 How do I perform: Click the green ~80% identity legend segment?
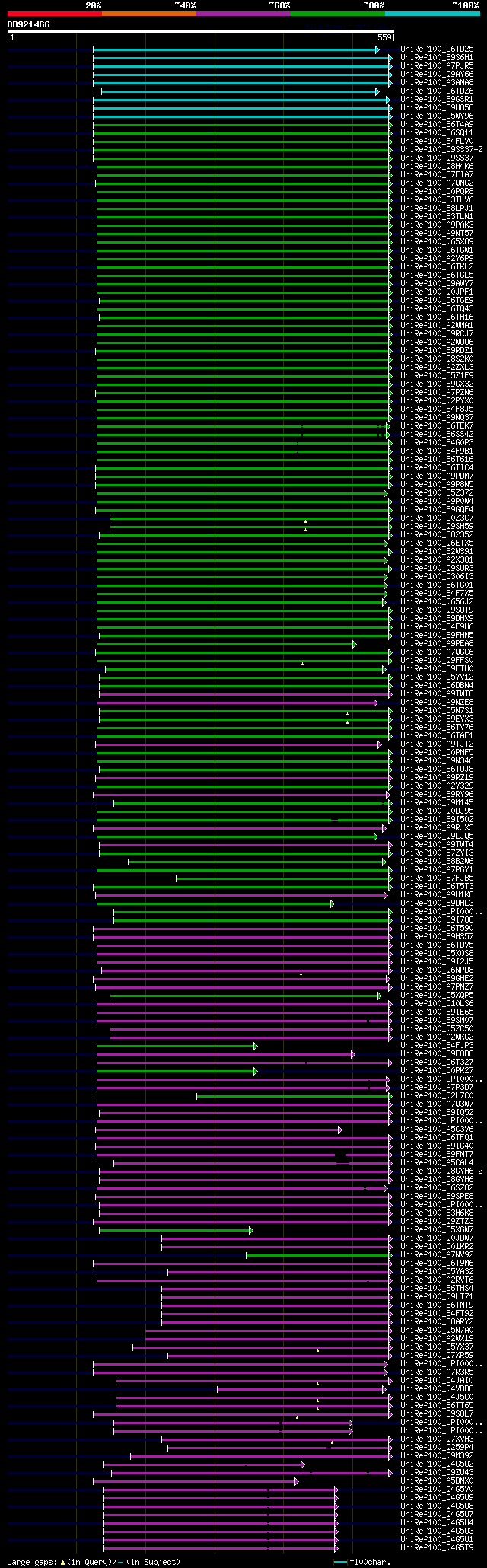pyautogui.click(x=338, y=14)
